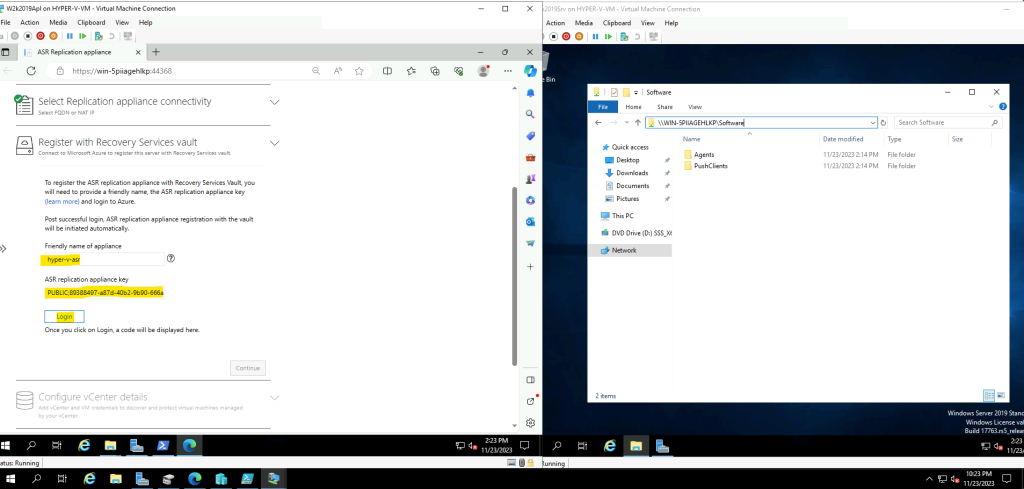Viewport: 1024px width, 489px height.
Task: Open Edge Collections icon
Action: [435, 71]
